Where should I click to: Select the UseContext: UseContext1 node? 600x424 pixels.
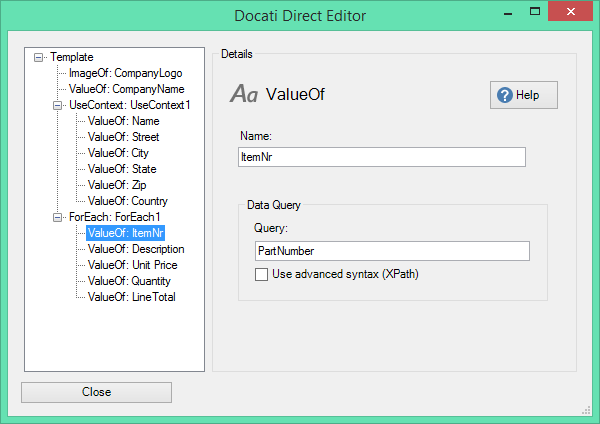[129, 105]
